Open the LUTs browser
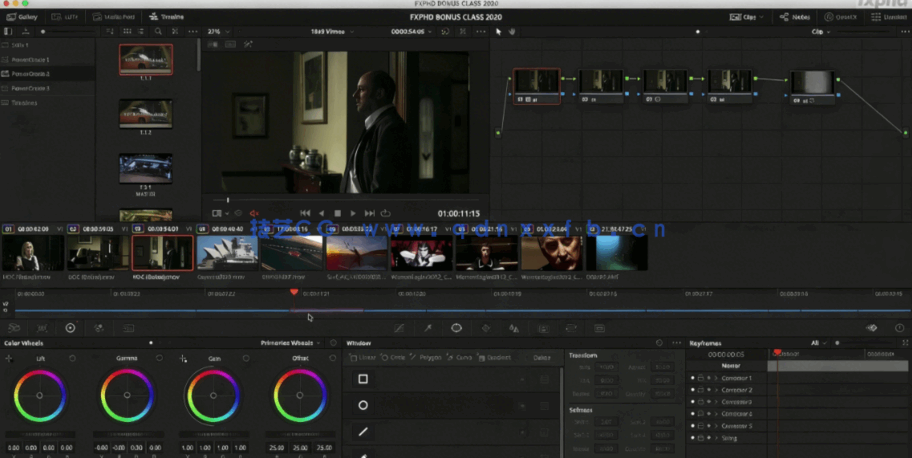Screen dimensions: 912x458 click(65, 17)
